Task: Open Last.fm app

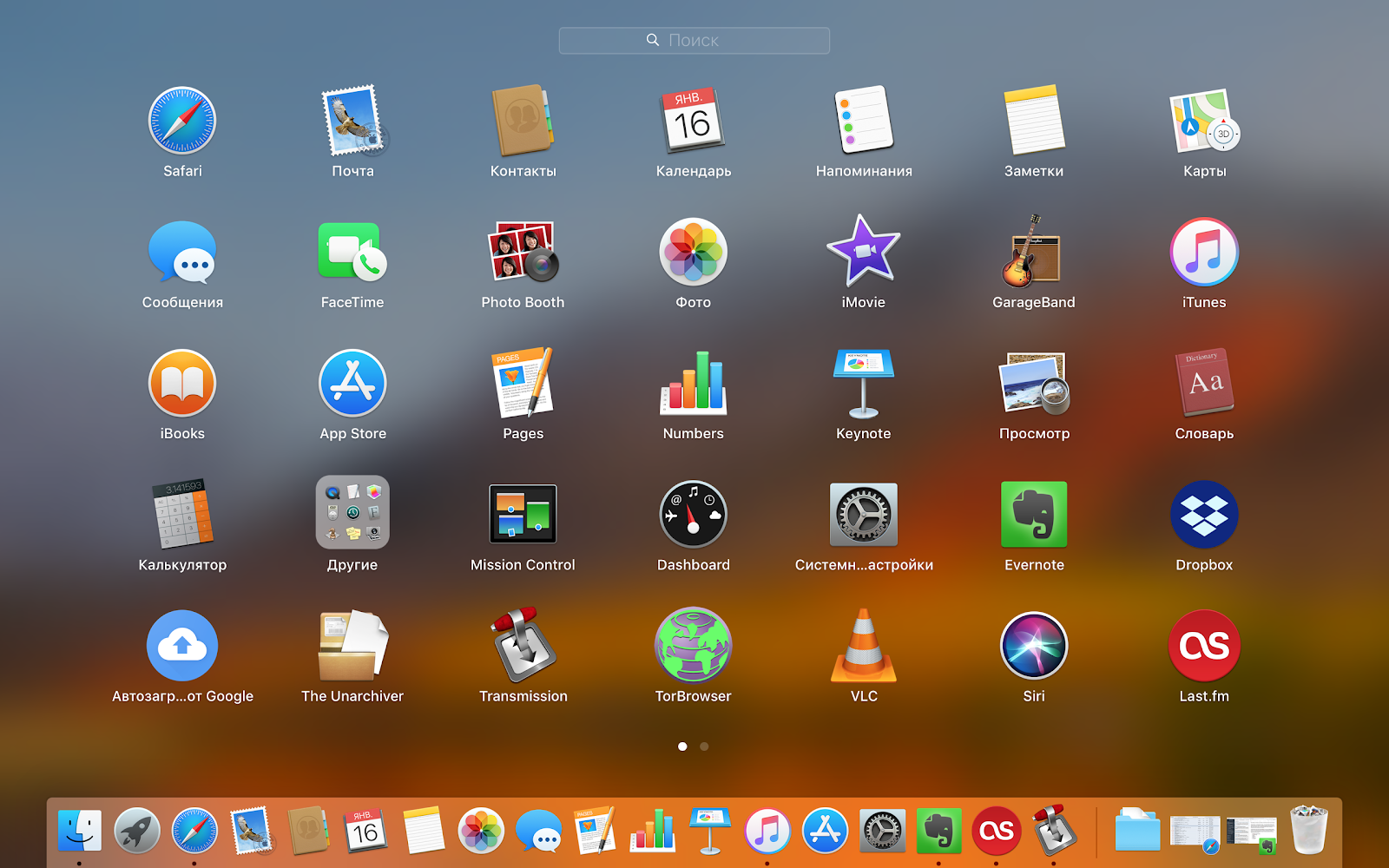Action: point(1203,646)
